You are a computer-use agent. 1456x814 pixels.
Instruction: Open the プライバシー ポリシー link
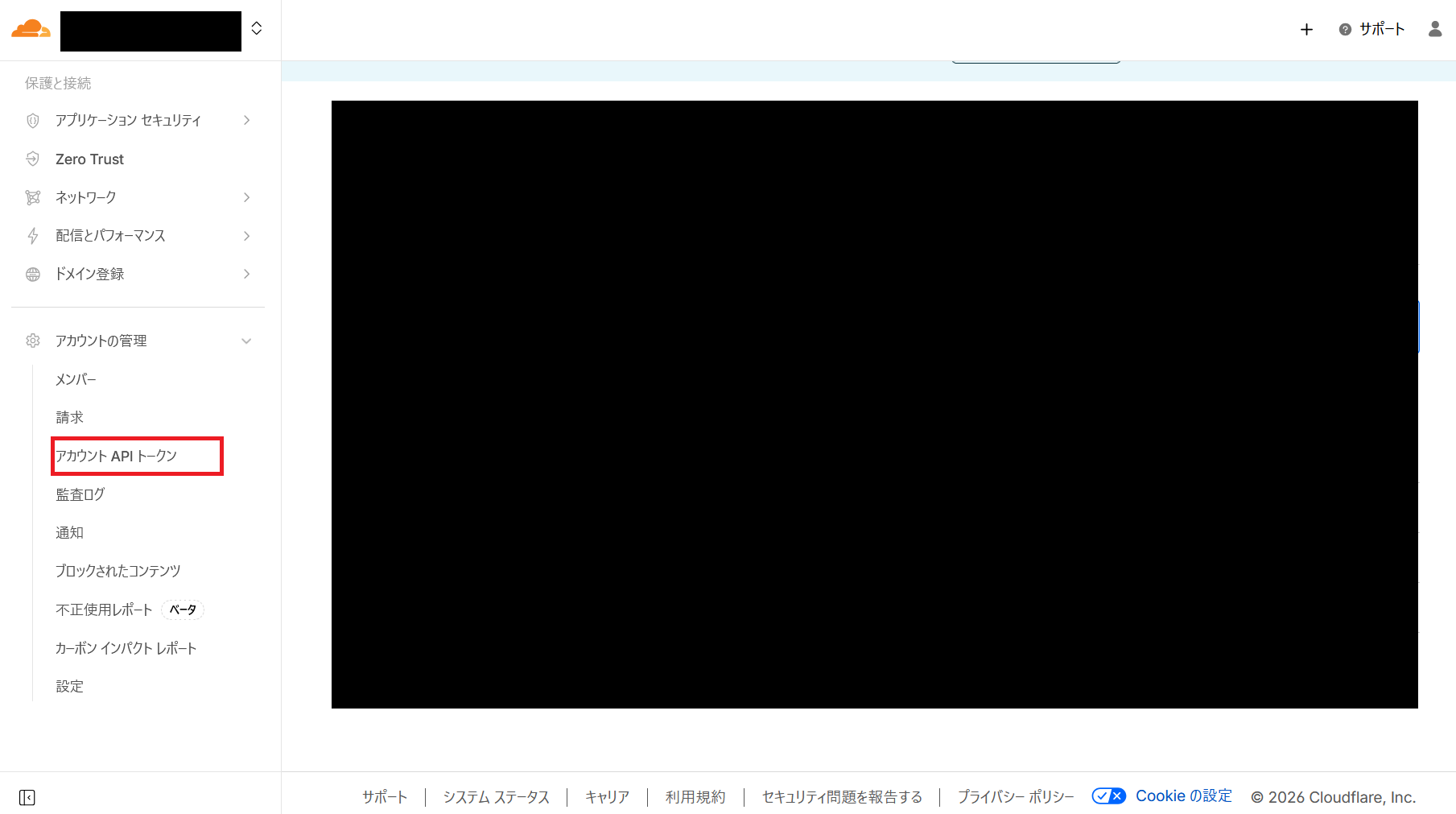(x=1015, y=796)
